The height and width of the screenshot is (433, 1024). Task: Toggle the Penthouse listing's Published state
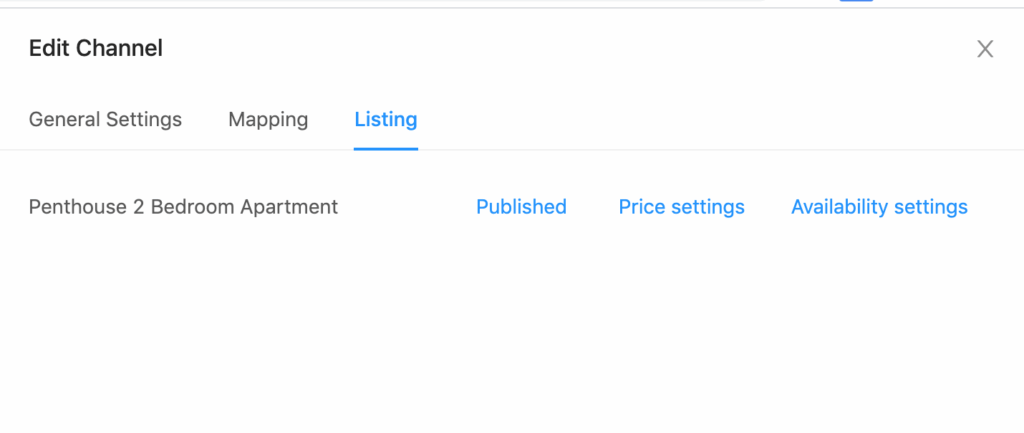click(x=521, y=207)
